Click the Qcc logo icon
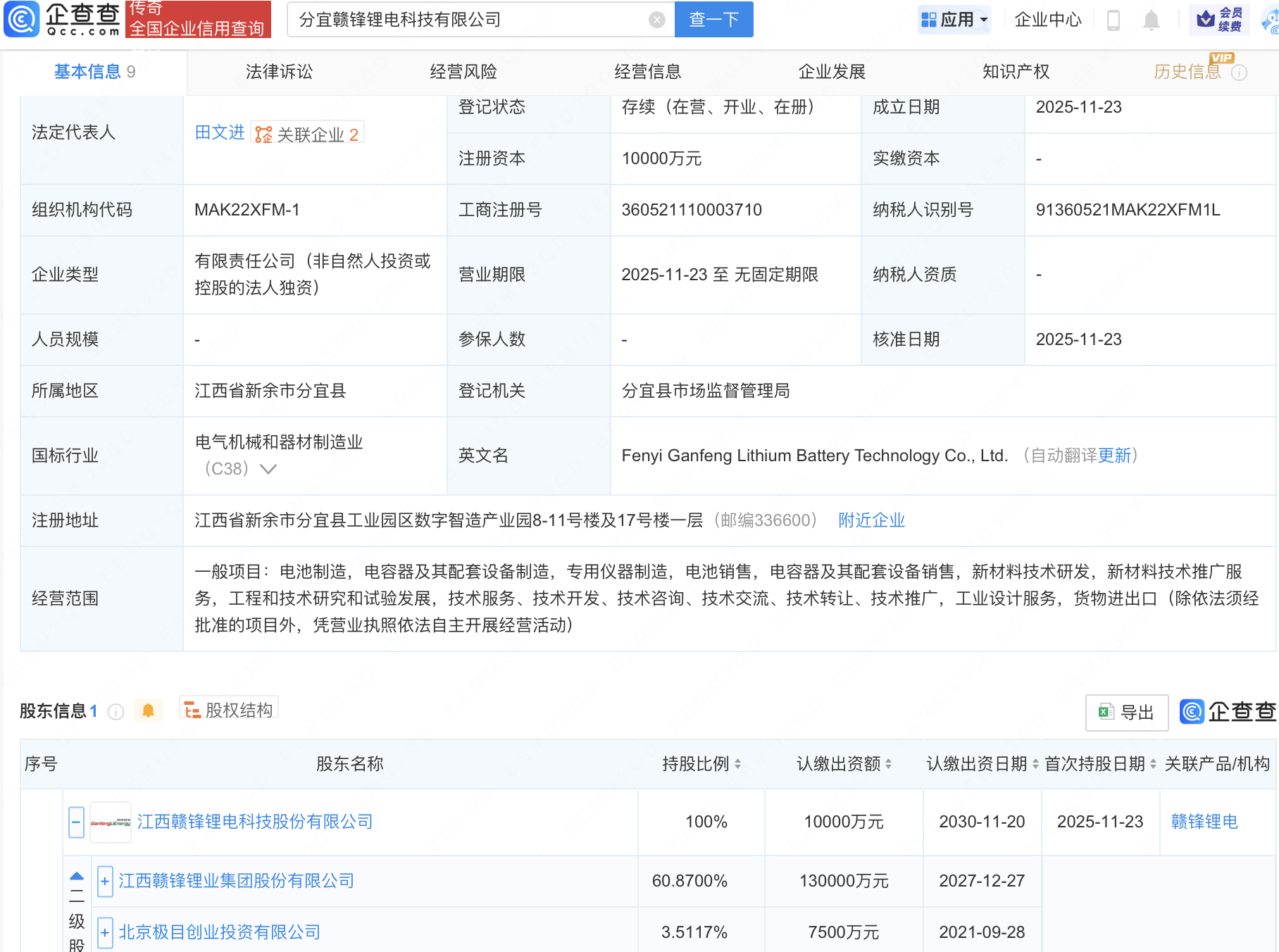 point(21,19)
